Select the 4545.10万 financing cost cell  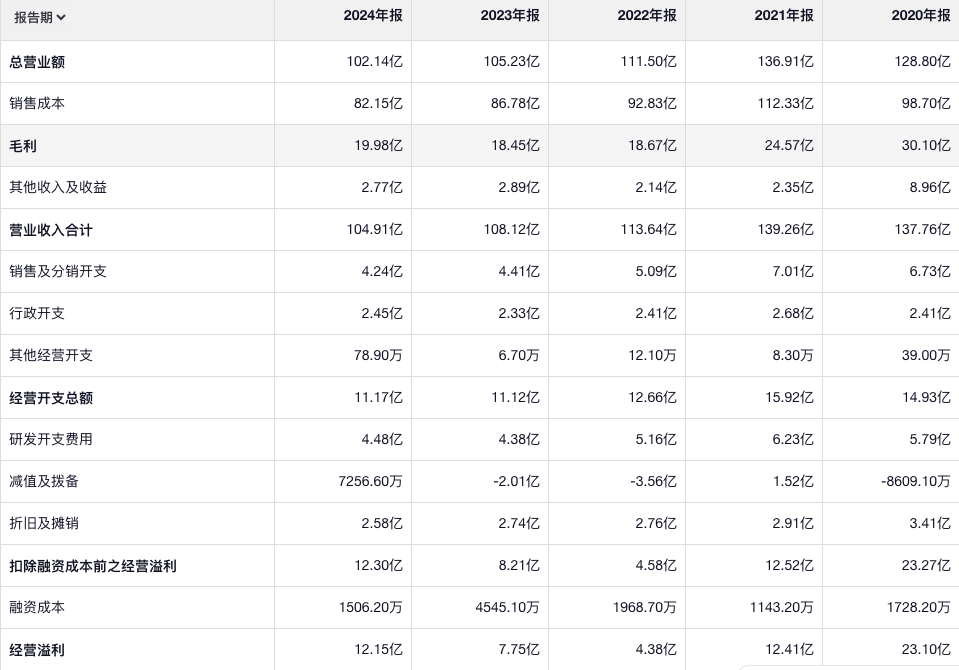coord(507,608)
